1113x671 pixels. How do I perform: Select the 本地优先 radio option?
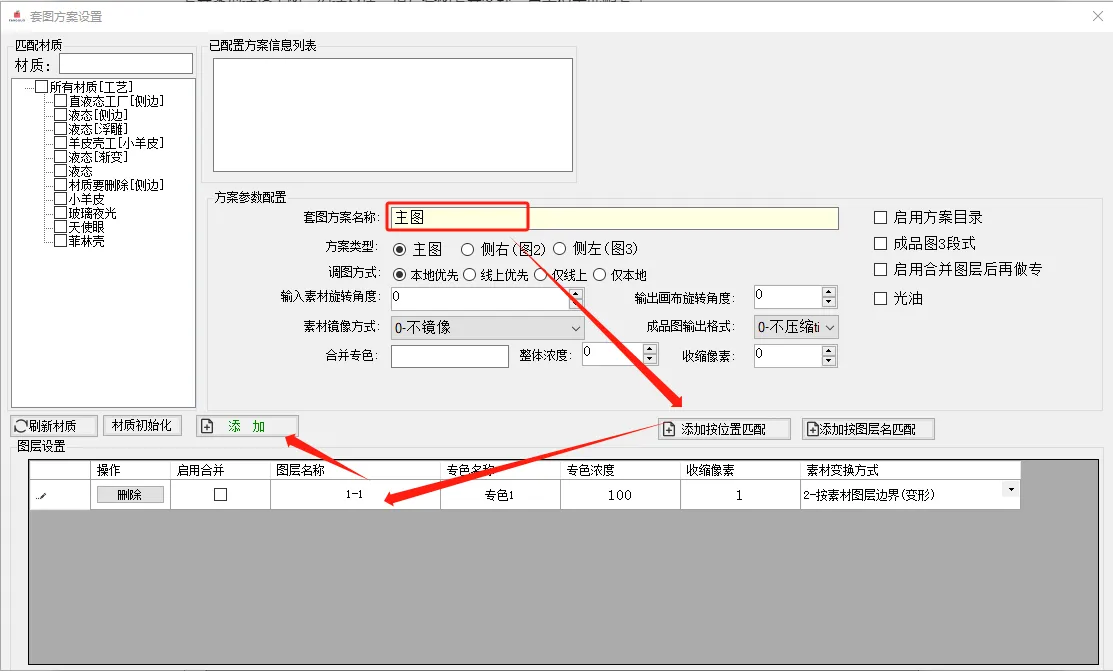pyautogui.click(x=399, y=274)
